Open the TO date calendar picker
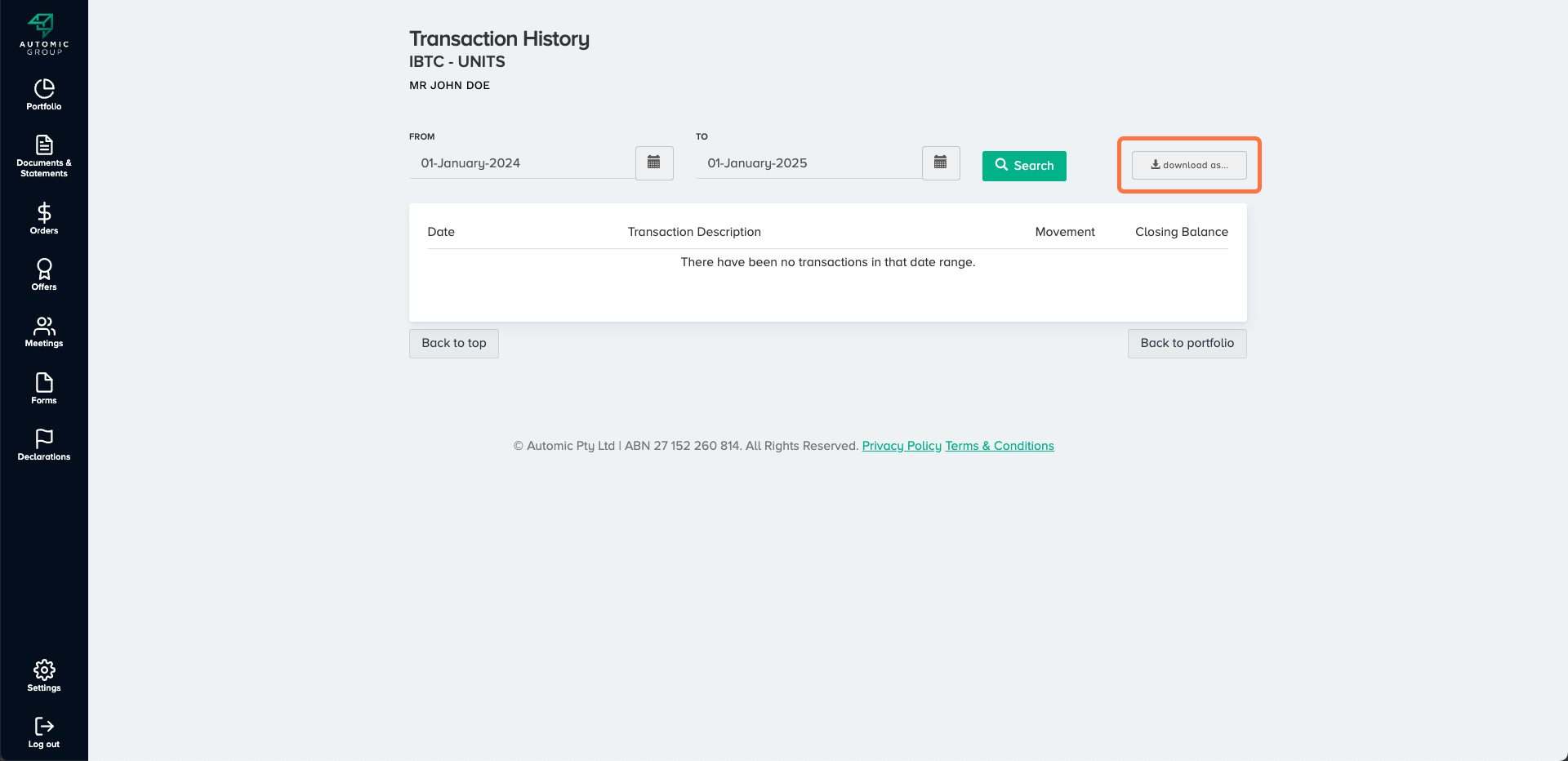Viewport: 1568px width, 761px height. click(941, 163)
